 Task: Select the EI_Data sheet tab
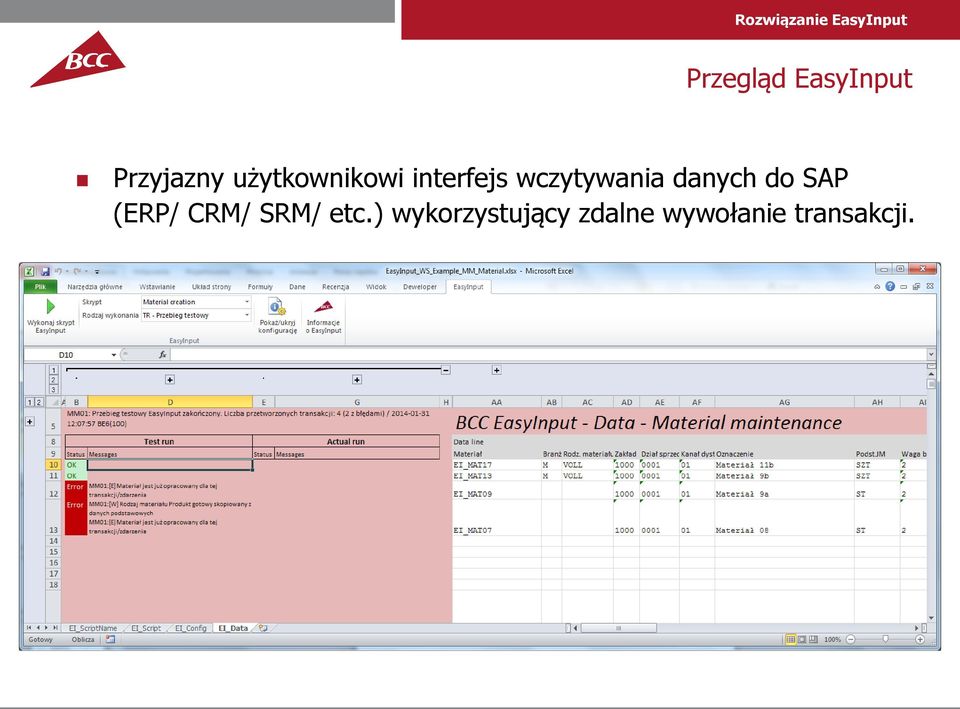point(233,628)
